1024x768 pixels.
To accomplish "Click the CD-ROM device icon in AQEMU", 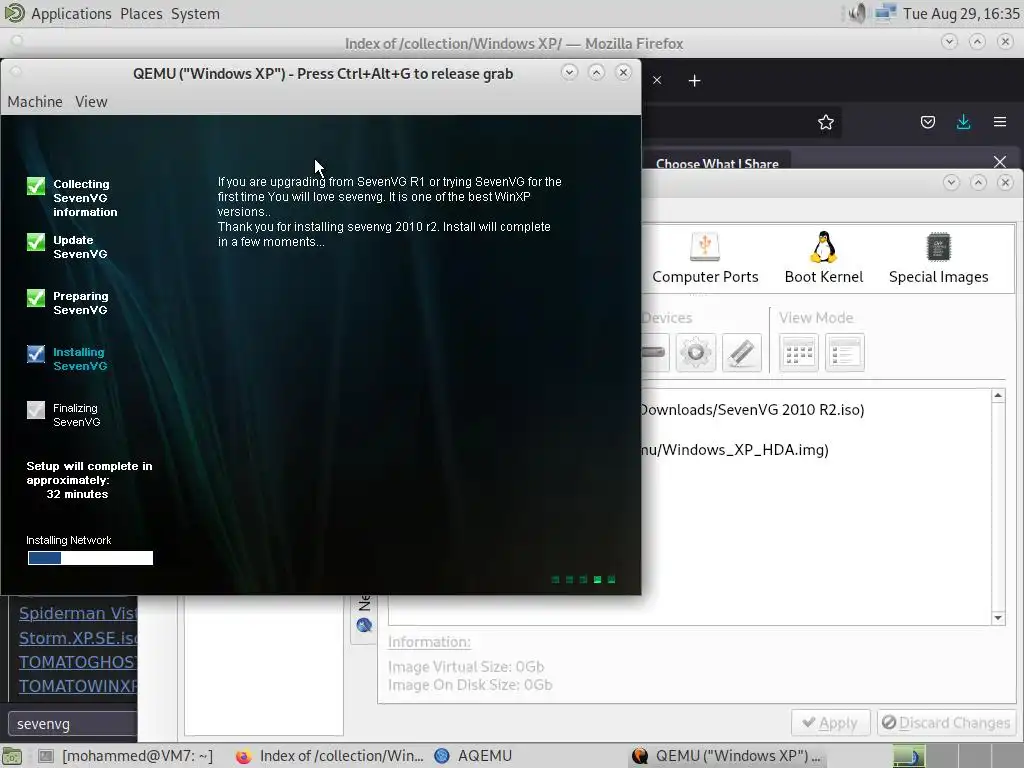I will pyautogui.click(x=696, y=353).
